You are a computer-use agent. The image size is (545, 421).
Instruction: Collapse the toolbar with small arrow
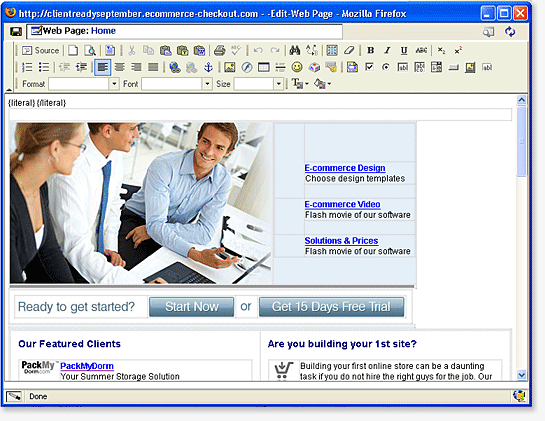(9, 90)
